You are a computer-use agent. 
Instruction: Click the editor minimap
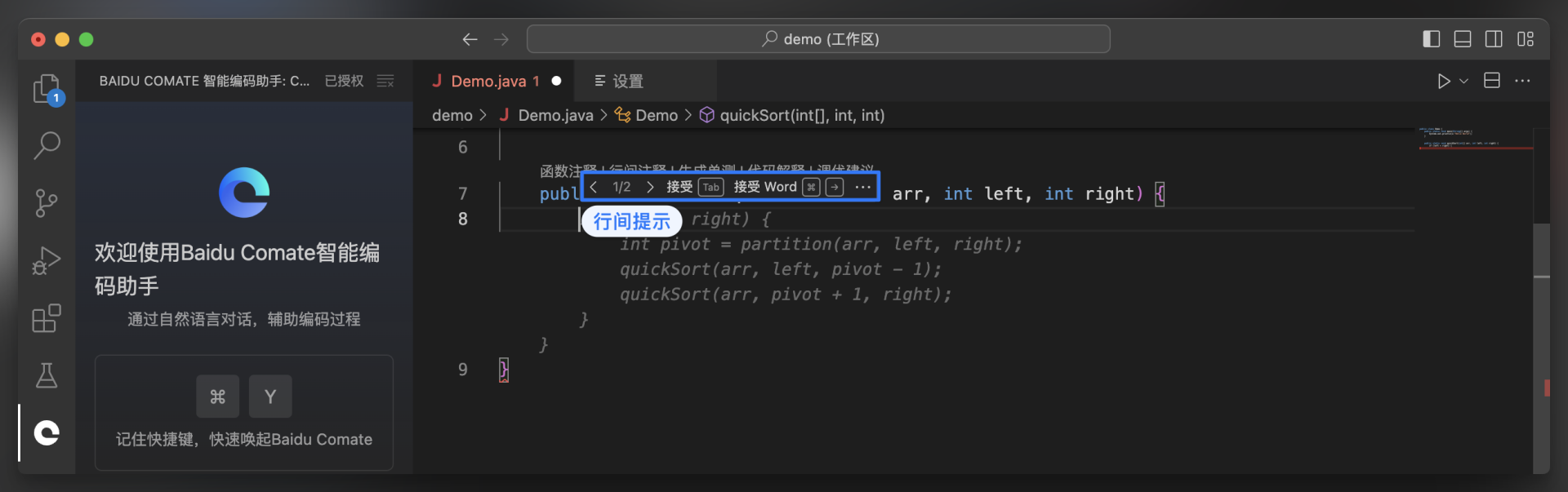[x=1475, y=139]
